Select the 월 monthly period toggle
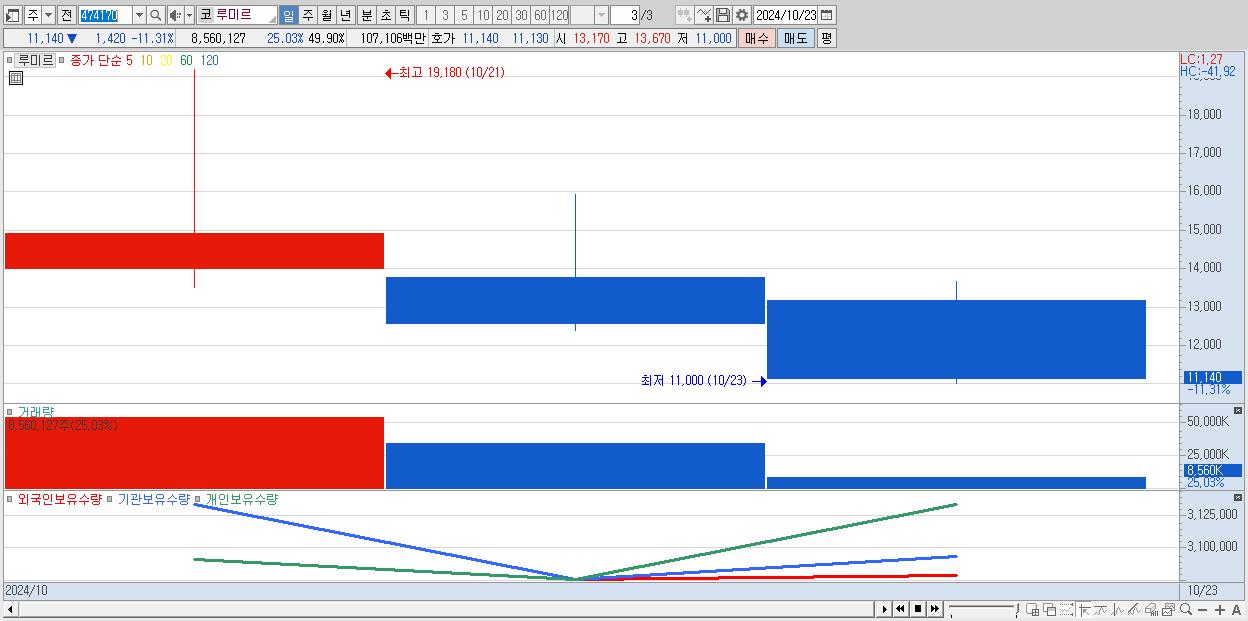 point(326,15)
